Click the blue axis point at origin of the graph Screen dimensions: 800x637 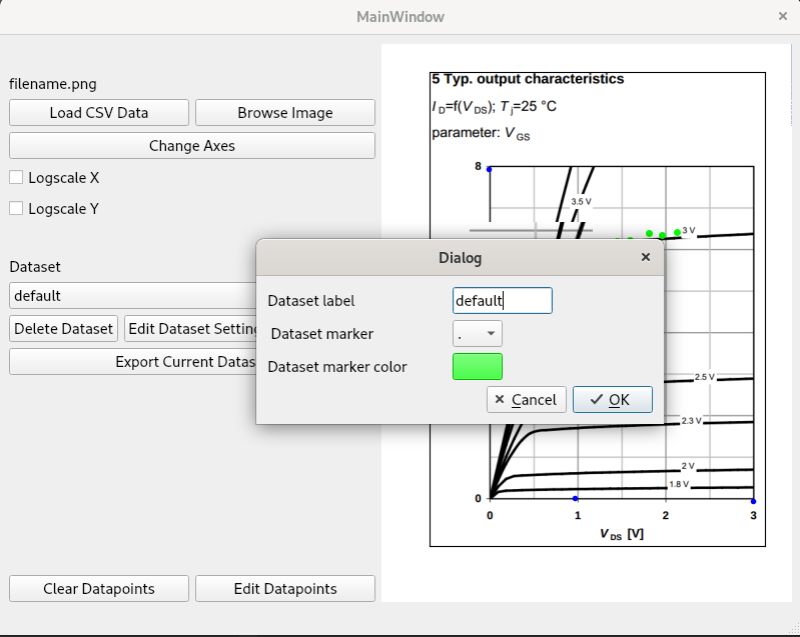[x=489, y=497]
